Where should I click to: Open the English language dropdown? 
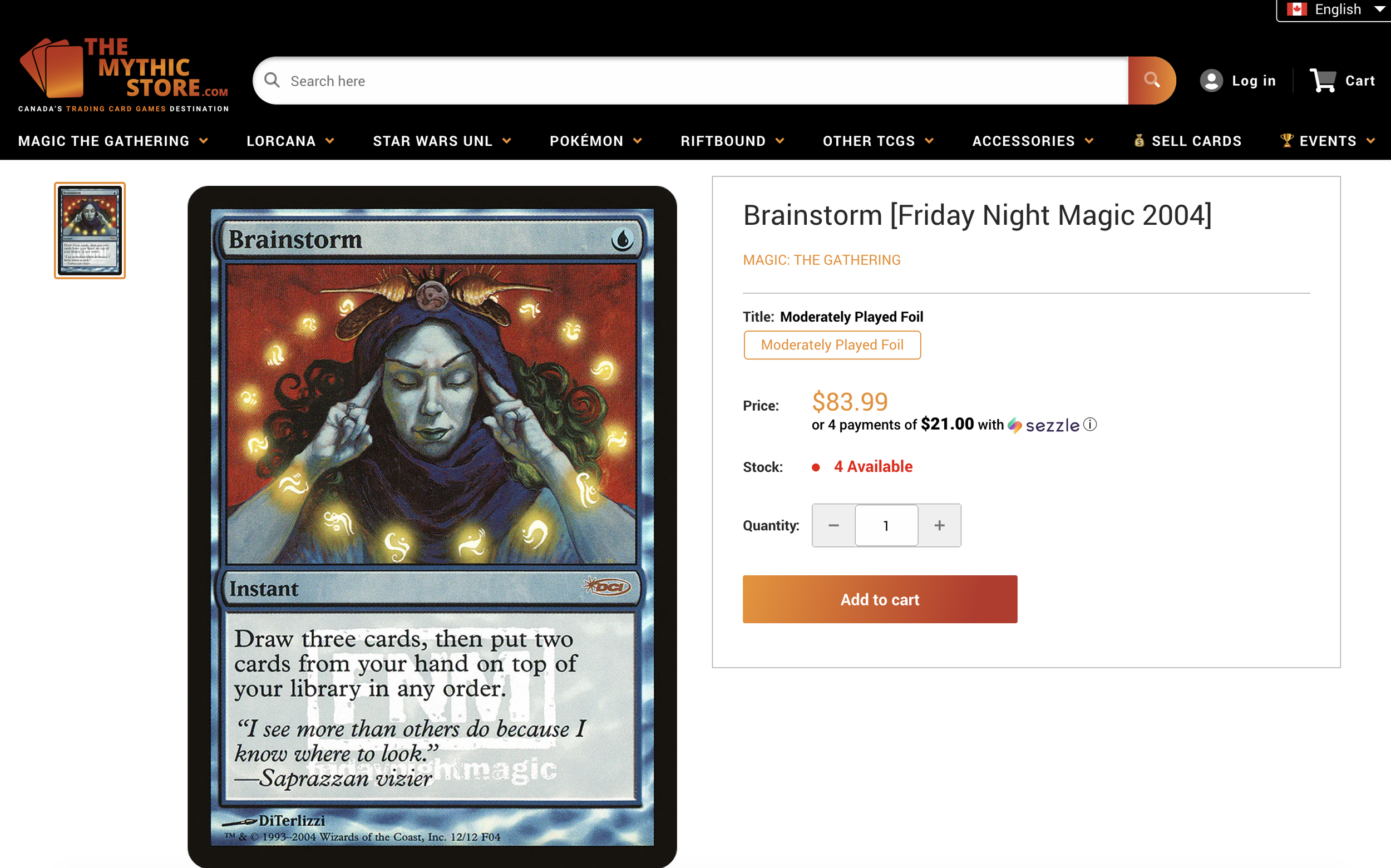tap(1335, 9)
